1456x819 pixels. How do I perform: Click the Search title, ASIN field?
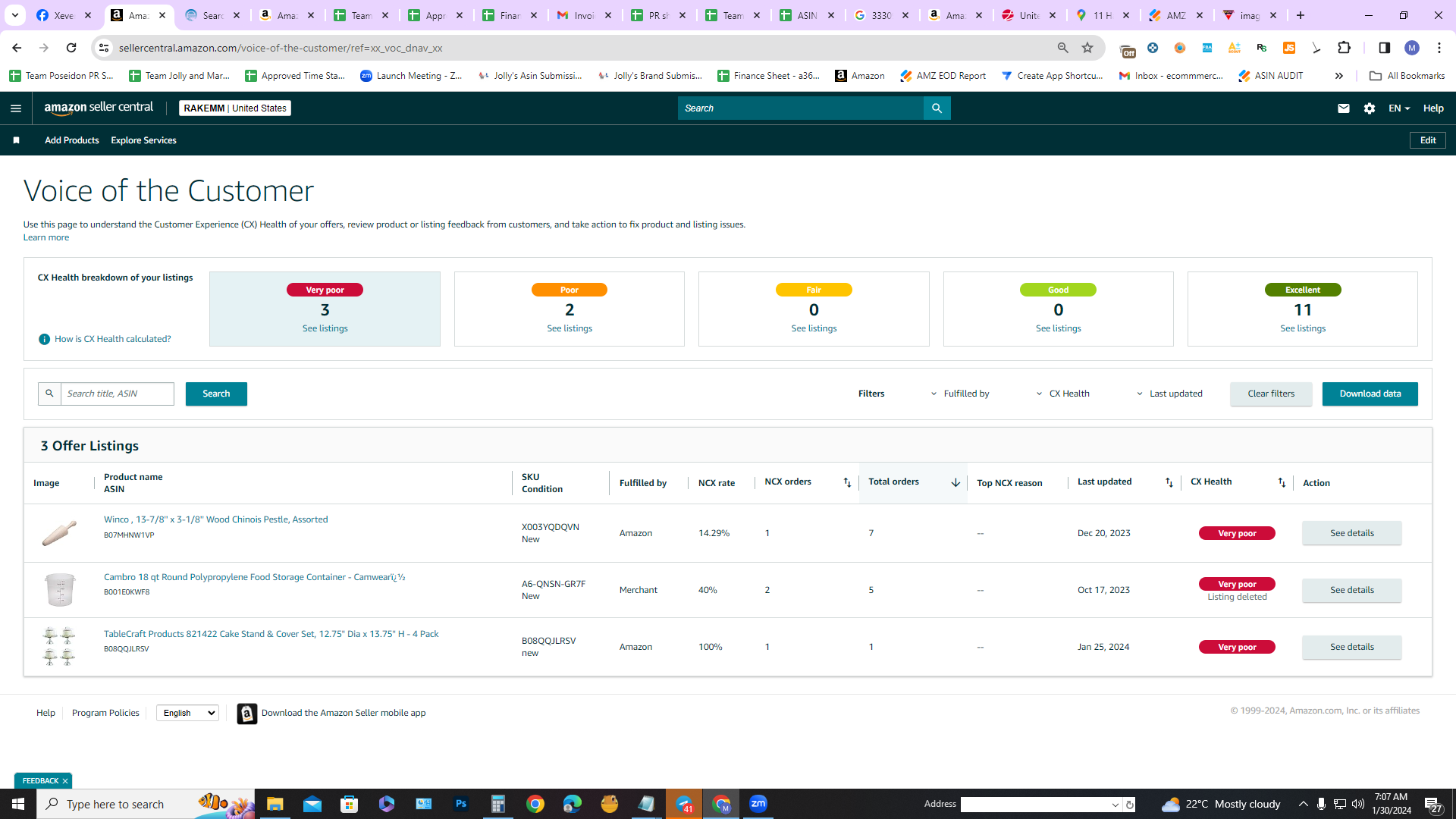(118, 394)
